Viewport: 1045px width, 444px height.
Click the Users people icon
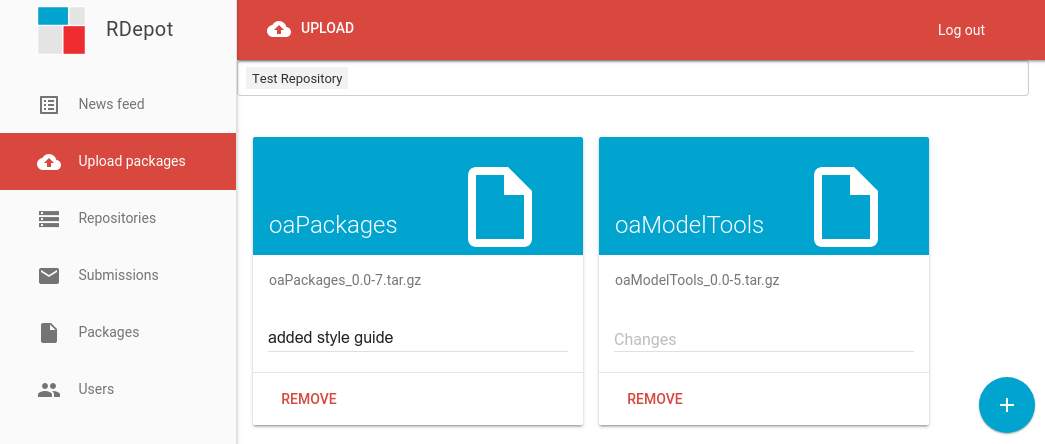49,390
